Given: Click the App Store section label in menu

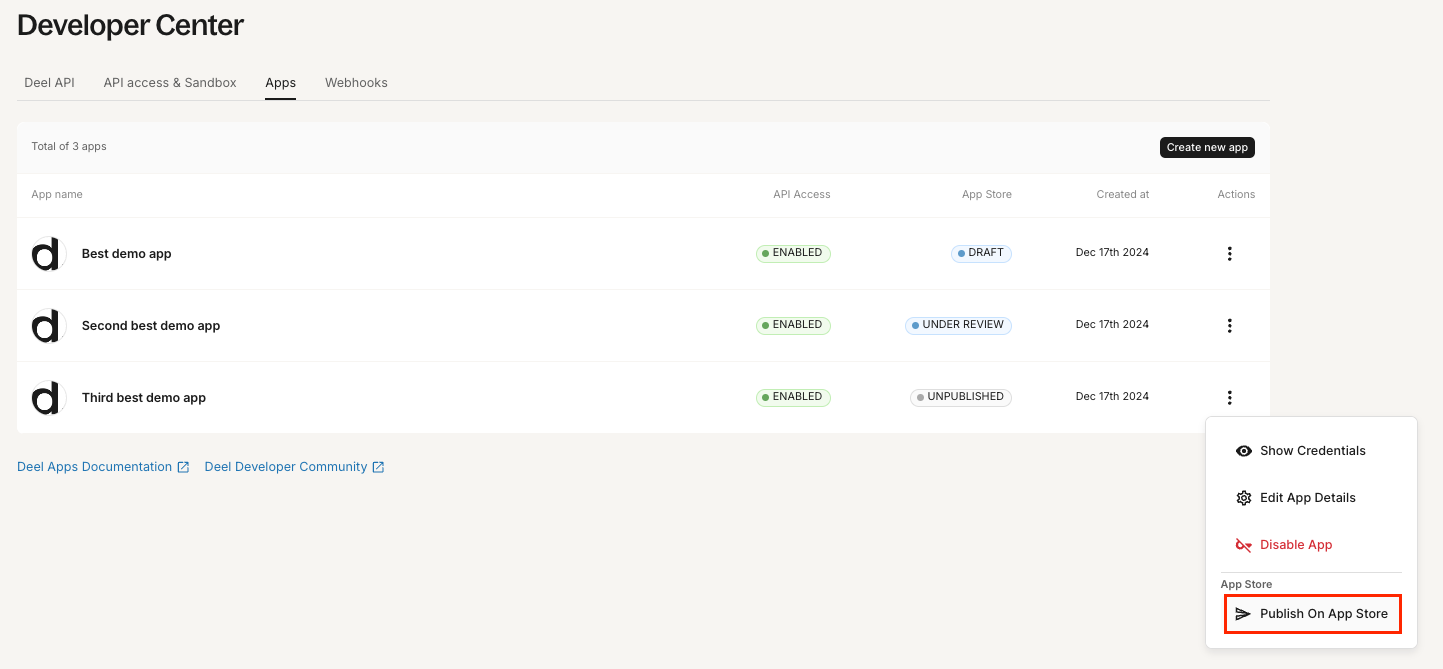Looking at the screenshot, I should [x=1246, y=585].
